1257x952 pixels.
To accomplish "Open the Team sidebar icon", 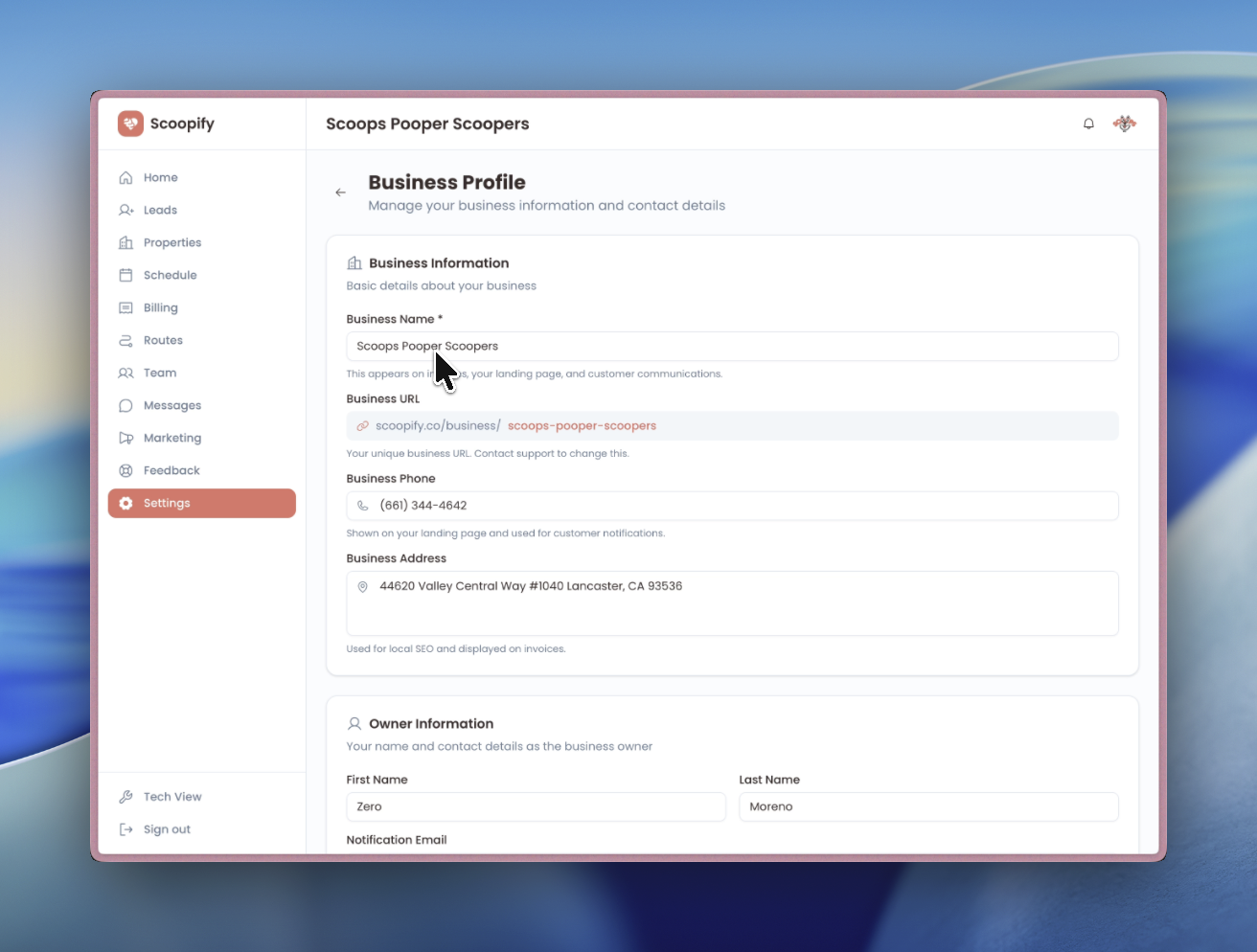I will (126, 373).
